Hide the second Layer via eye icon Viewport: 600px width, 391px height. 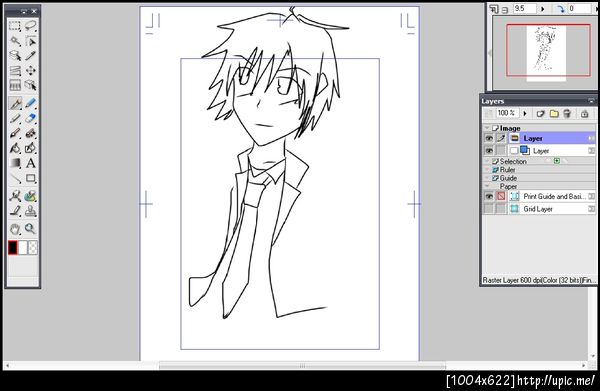point(489,150)
